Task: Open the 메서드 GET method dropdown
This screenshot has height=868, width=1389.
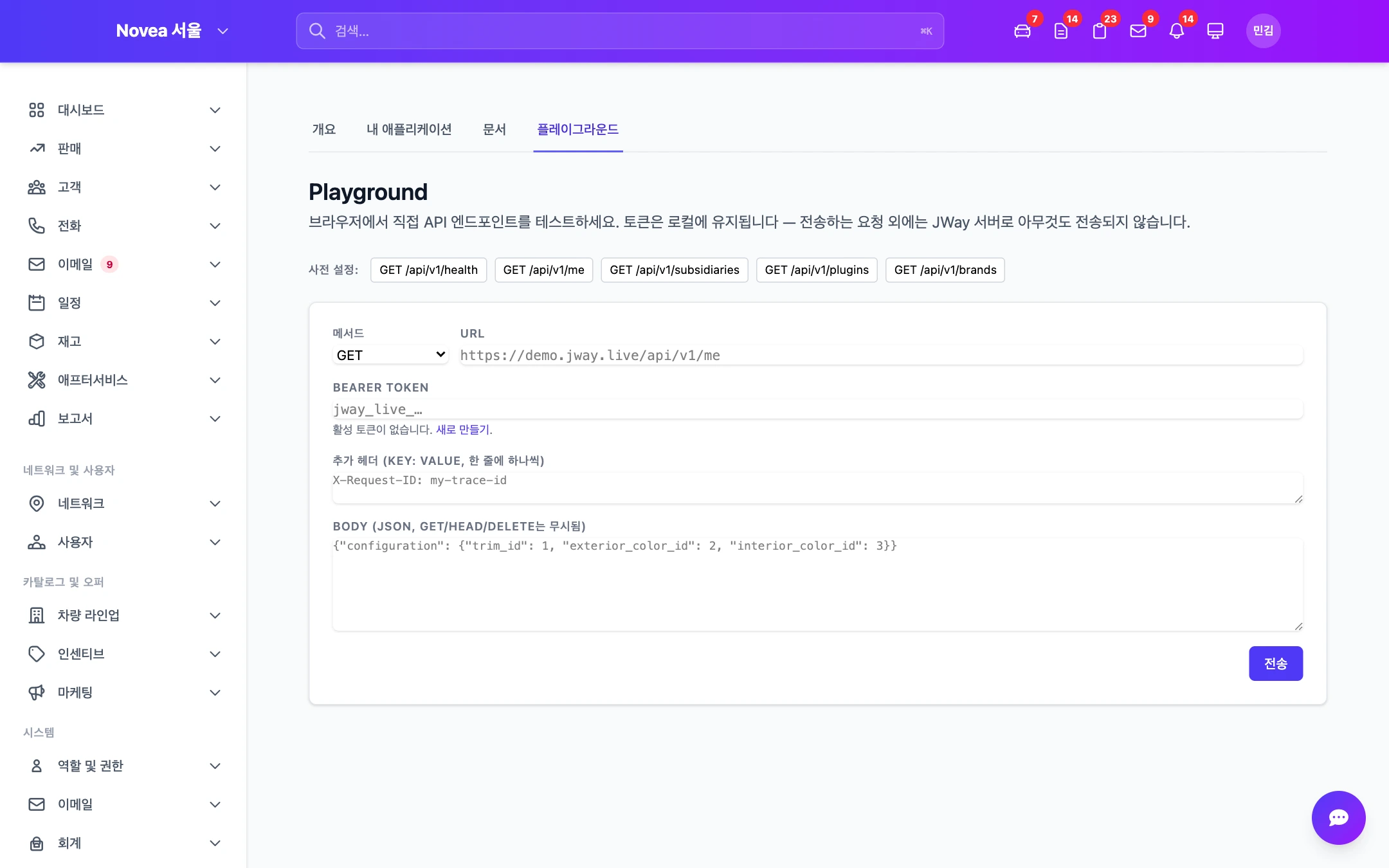Action: point(390,355)
